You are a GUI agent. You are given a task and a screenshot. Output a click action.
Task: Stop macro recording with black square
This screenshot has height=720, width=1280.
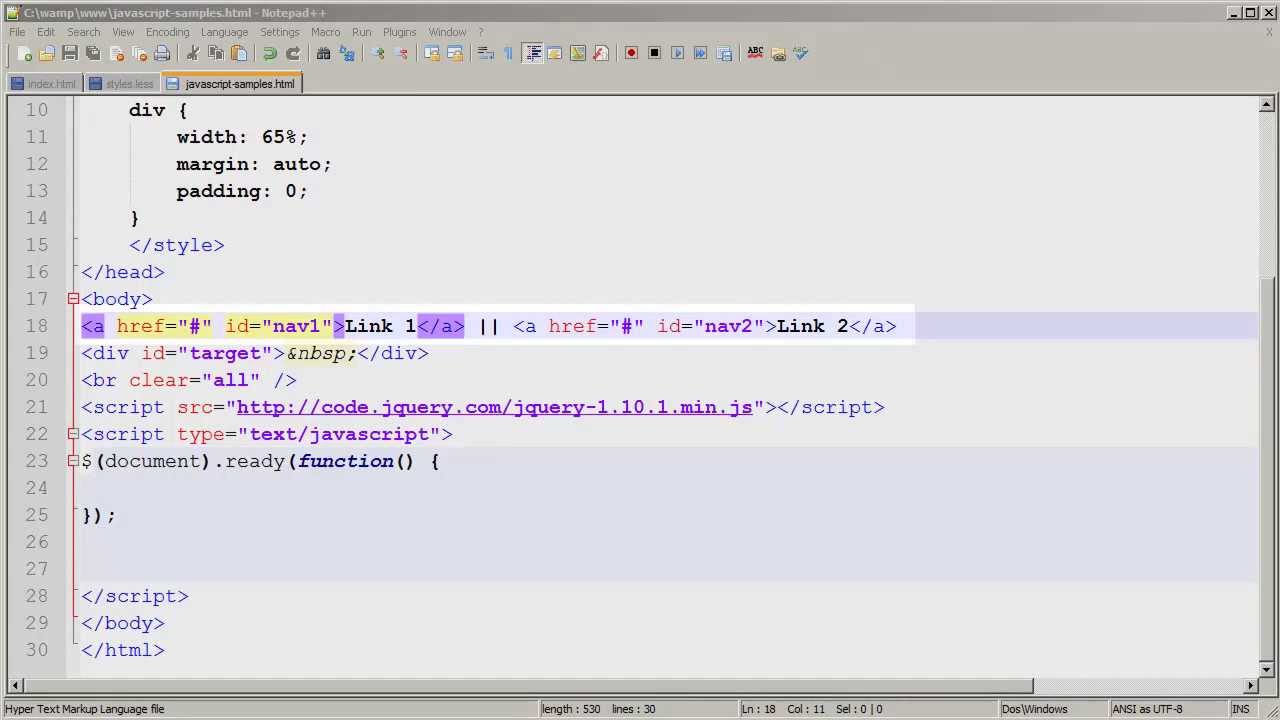point(655,53)
